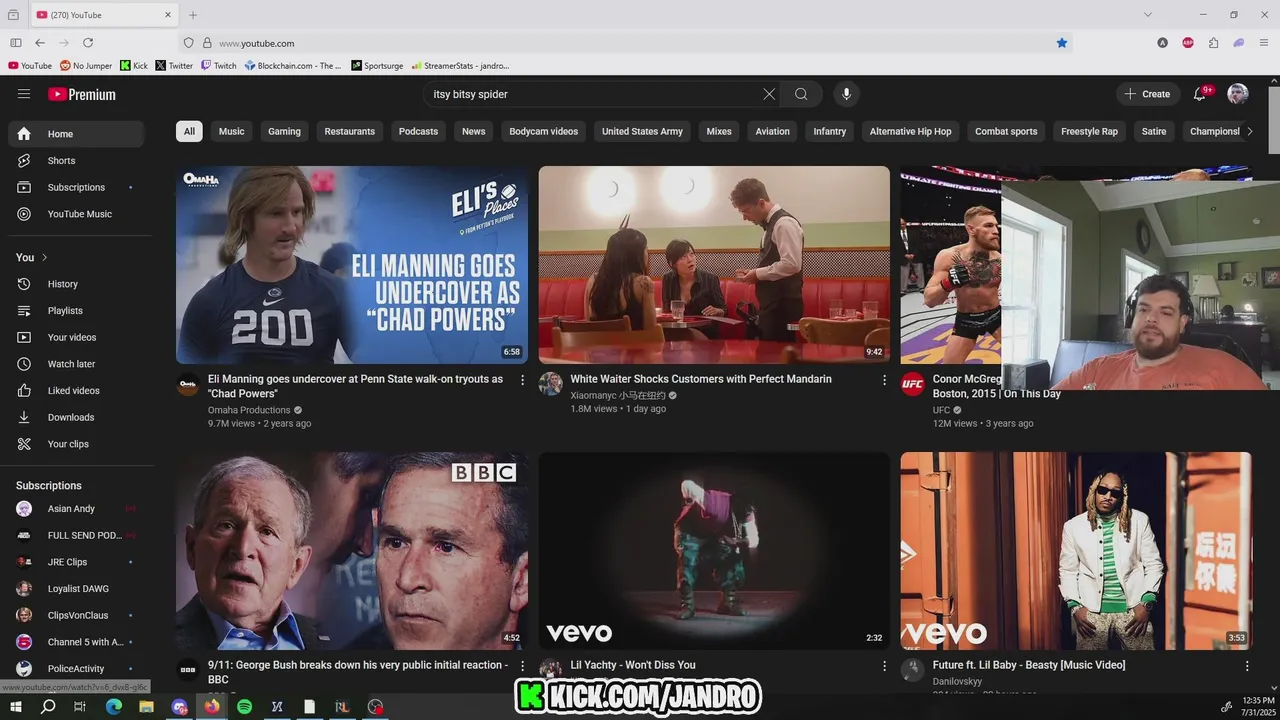Click the Xiaomanyc channel name
1280x720 pixels.
click(618, 396)
